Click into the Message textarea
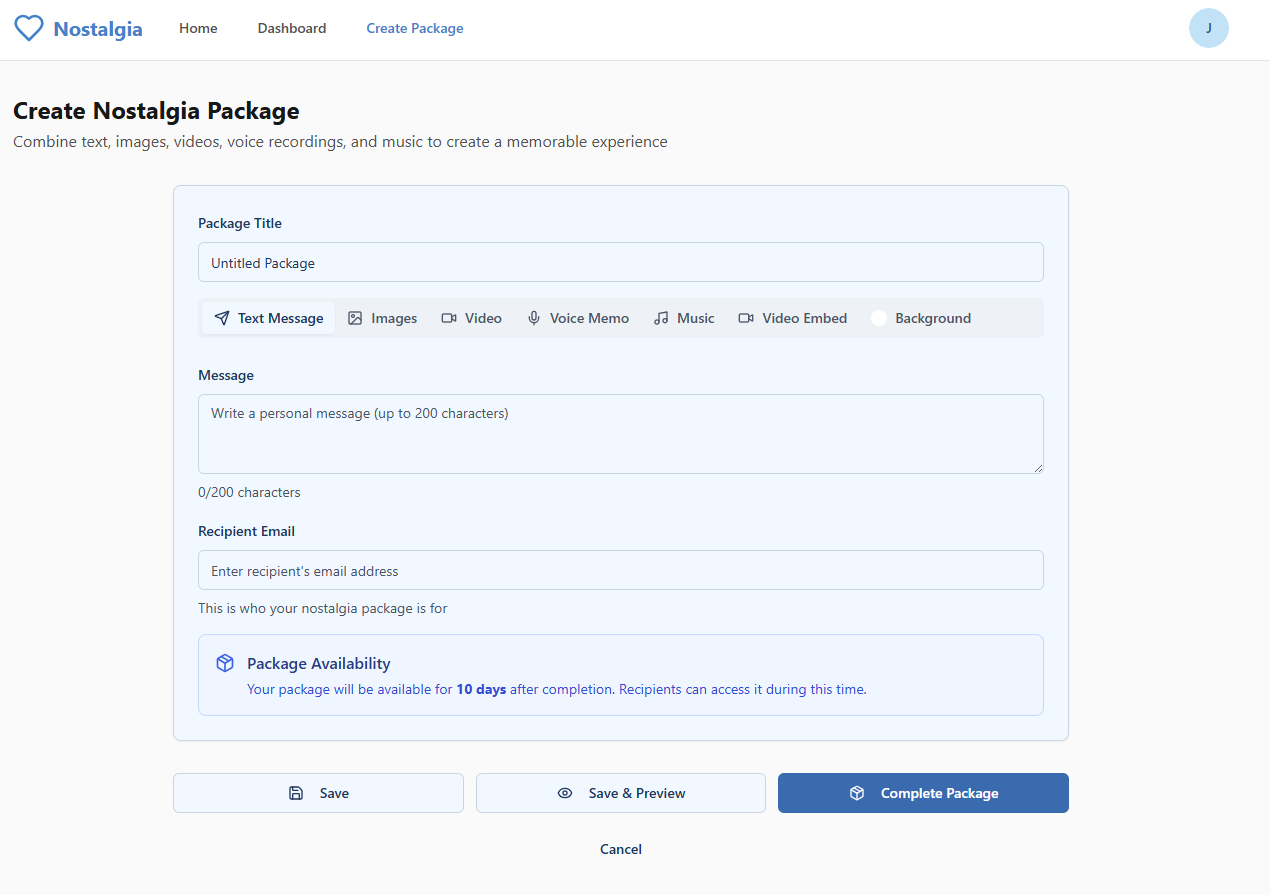Image resolution: width=1270 pixels, height=895 pixels. pyautogui.click(x=620, y=433)
